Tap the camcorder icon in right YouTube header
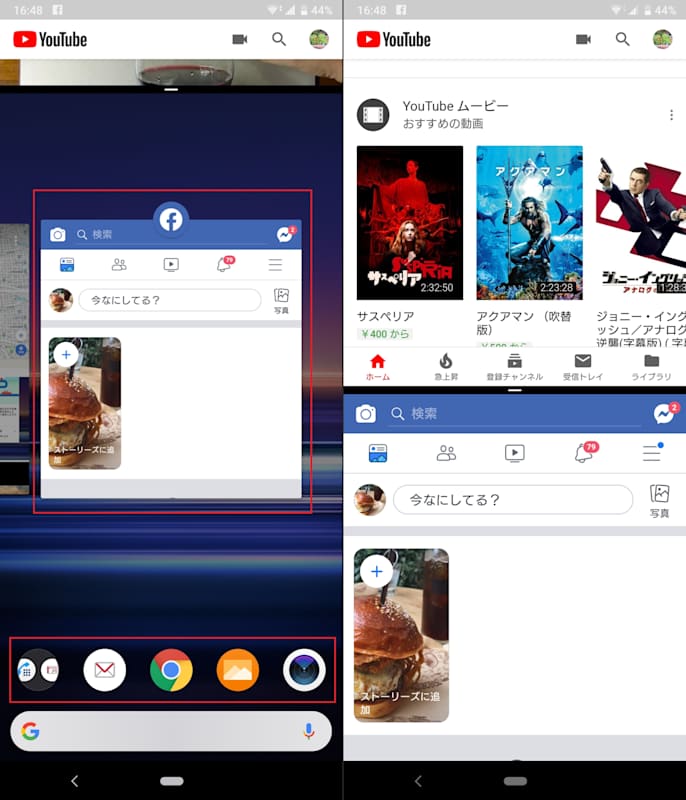Viewport: 686px width, 800px height. coord(583,39)
